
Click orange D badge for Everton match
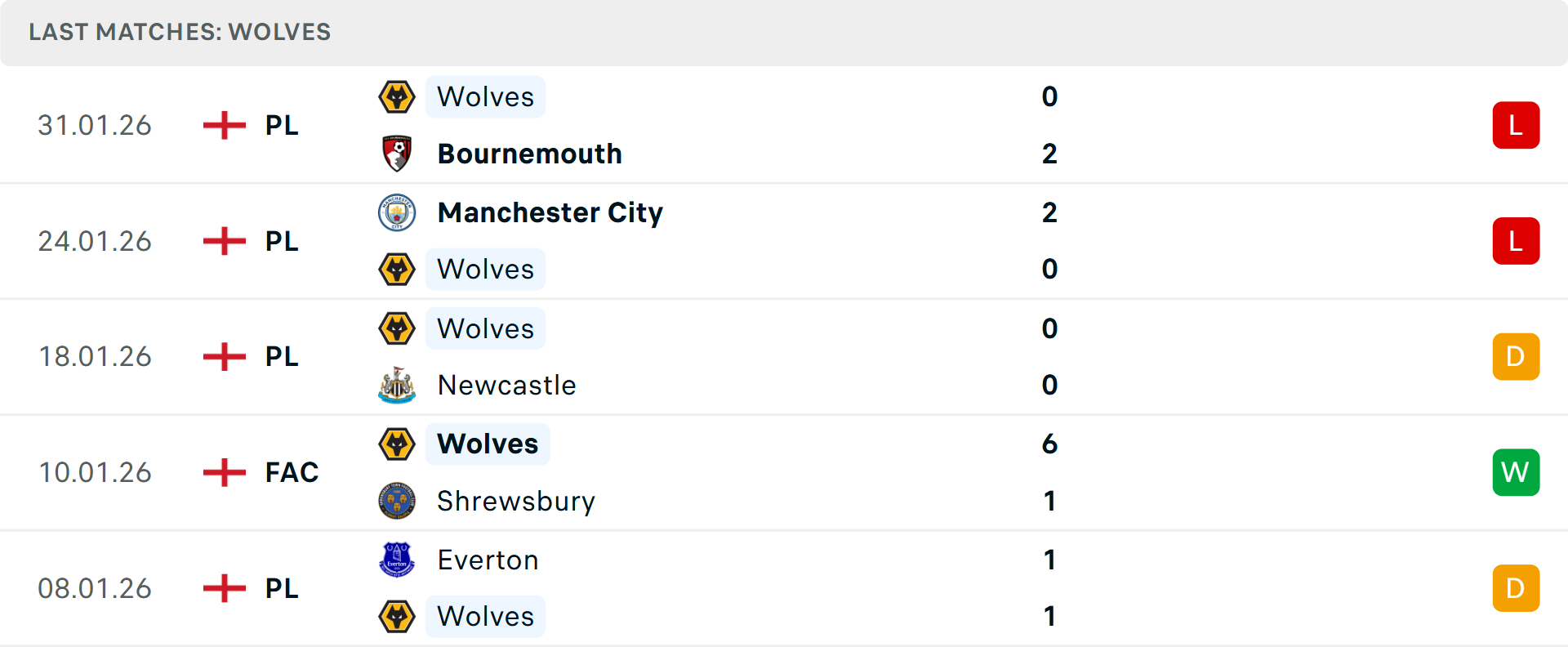pyautogui.click(x=1515, y=588)
